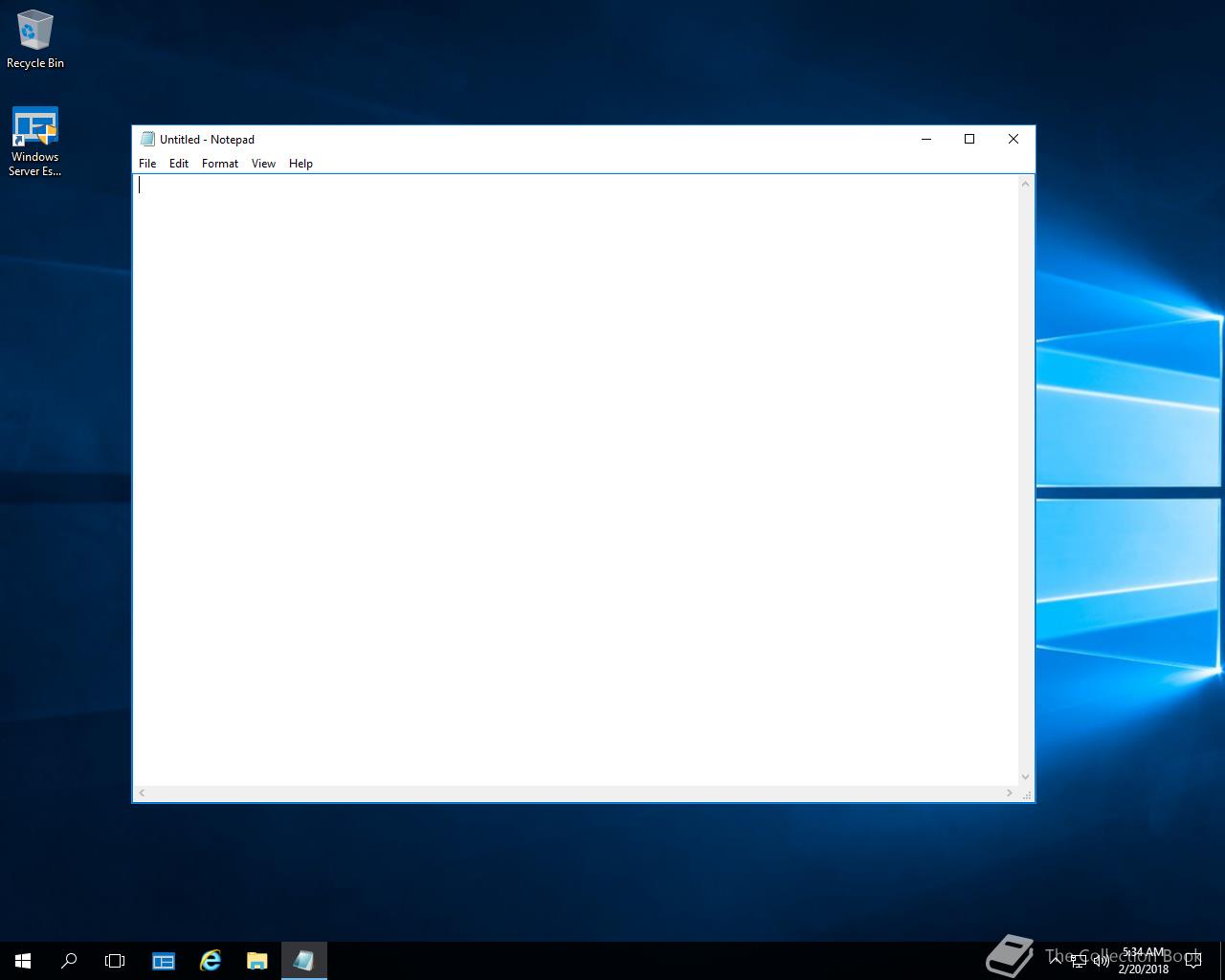This screenshot has height=980, width=1225.
Task: Open the Help menu in Notepad
Action: click(301, 164)
